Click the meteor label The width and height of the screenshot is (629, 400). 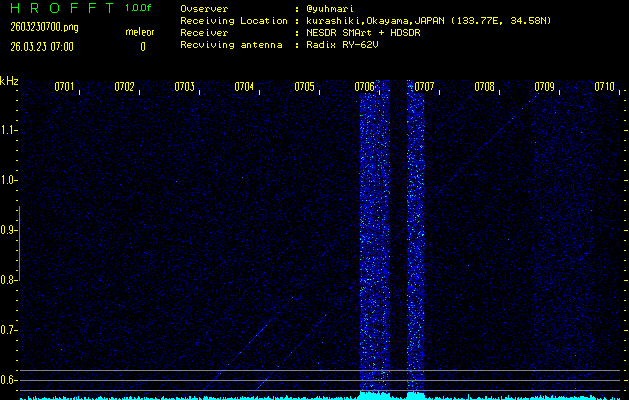(x=140, y=32)
